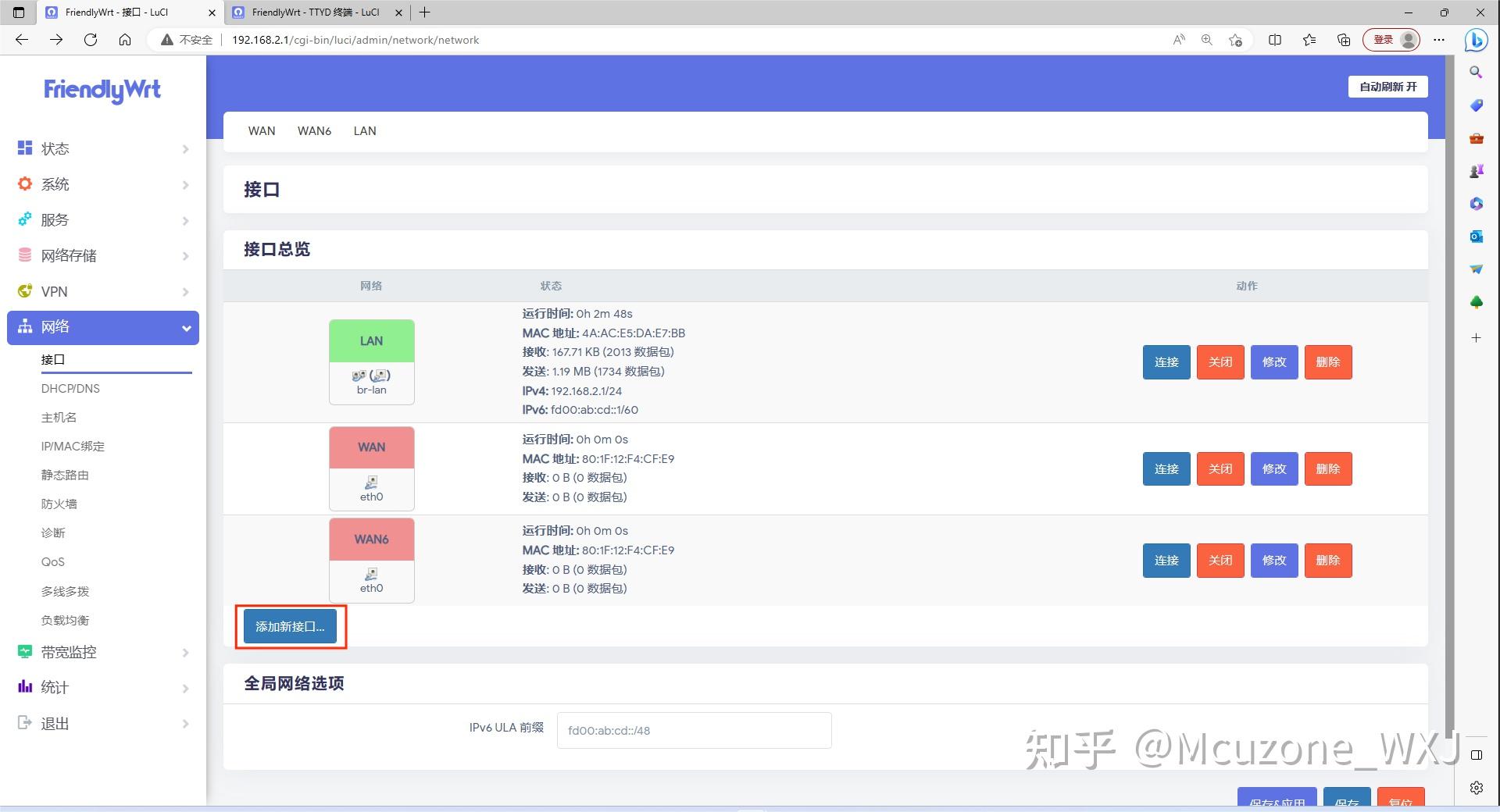Open the 网络存储 (Network Storage) icon
The image size is (1500, 812).
[23, 255]
